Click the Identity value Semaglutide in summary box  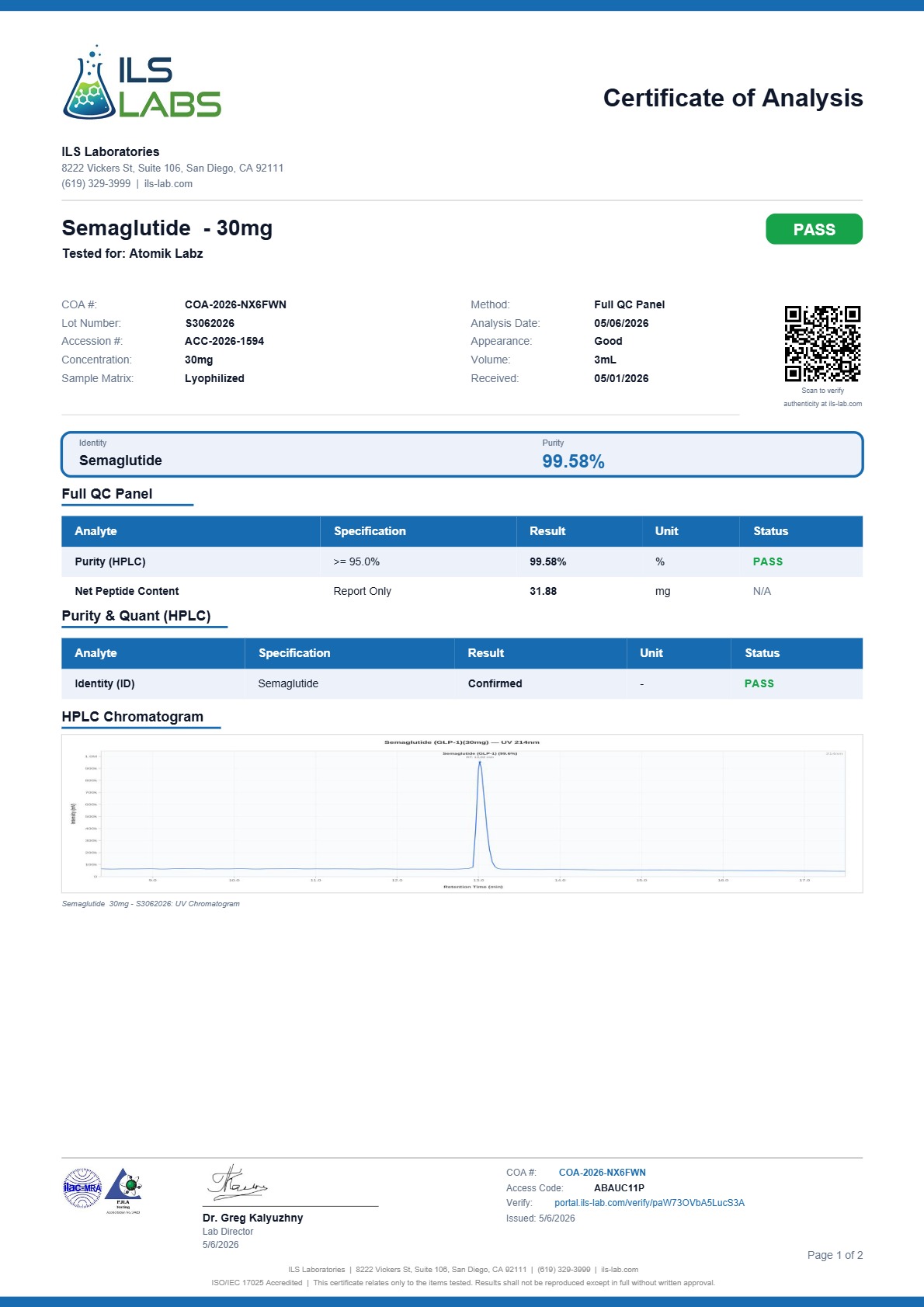[x=120, y=461]
